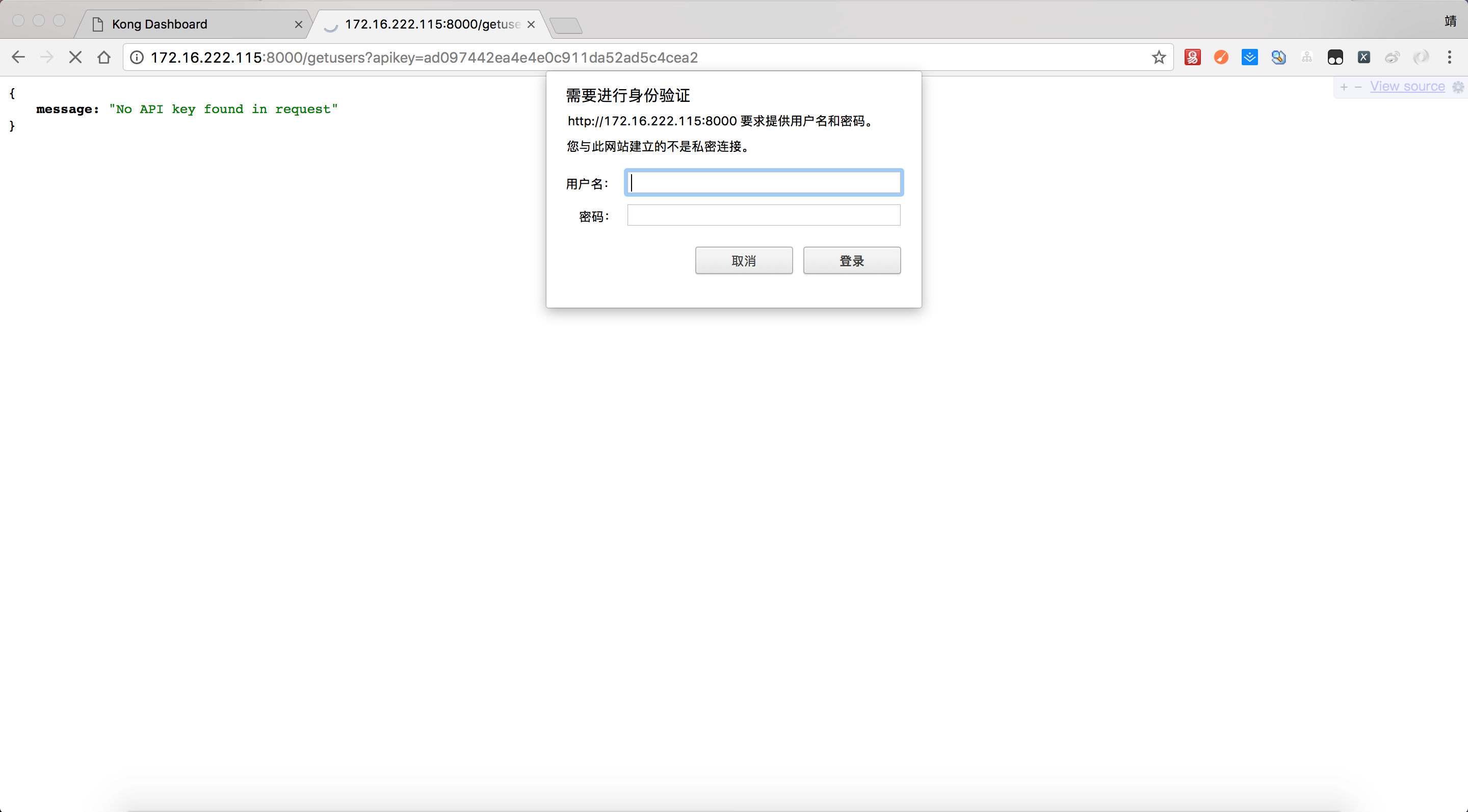
Task: Click the 用户名 username field
Action: (x=764, y=182)
